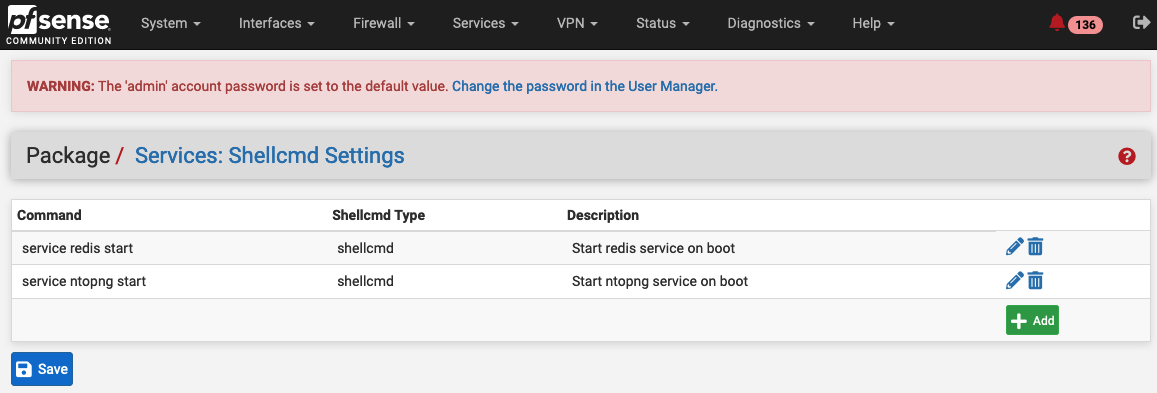Click the Services: Shellcmd Settings breadcrumb

tap(269, 156)
